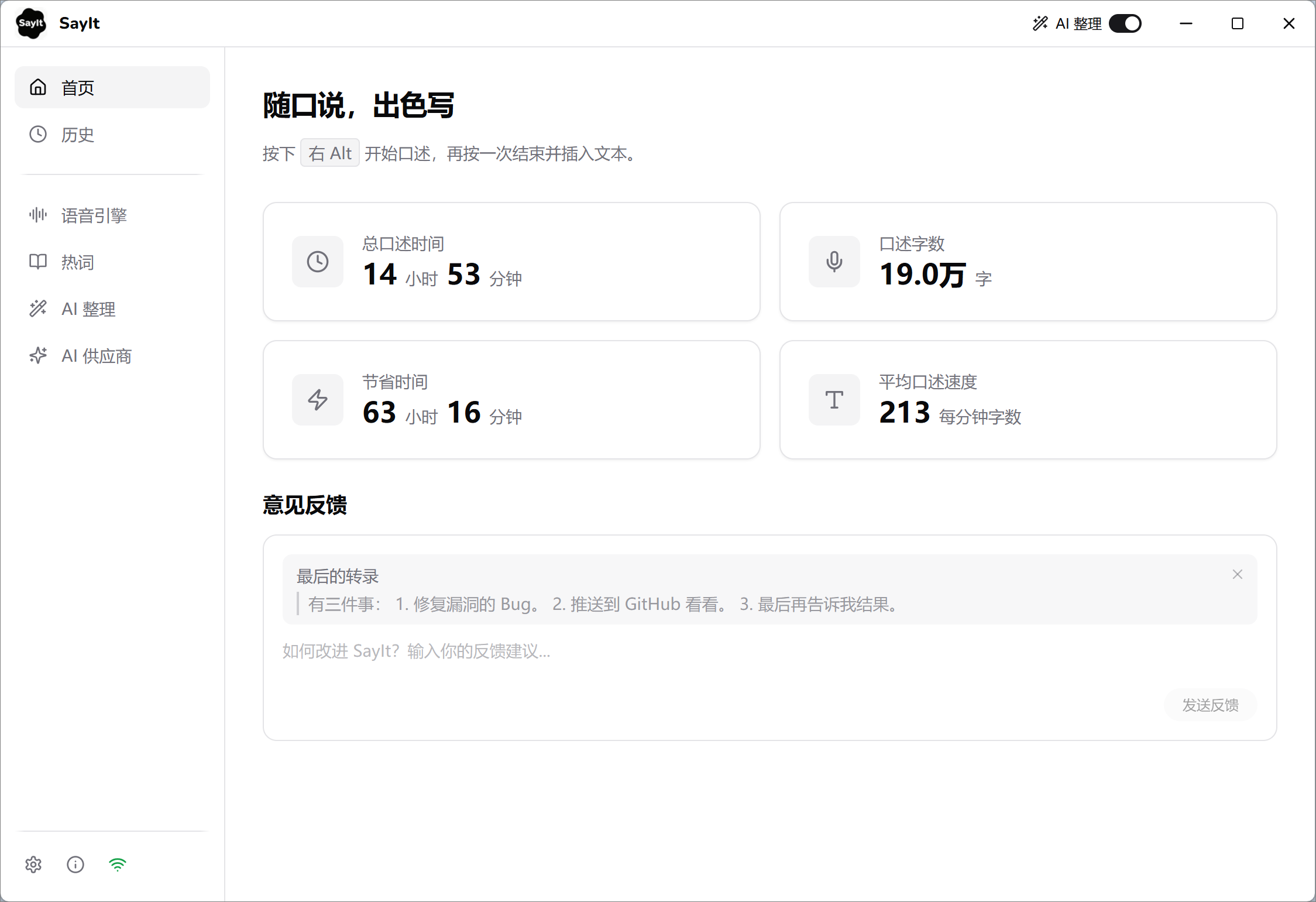The width and height of the screenshot is (1316, 902).
Task: Click the 右 Alt hotkey badge
Action: click(330, 153)
